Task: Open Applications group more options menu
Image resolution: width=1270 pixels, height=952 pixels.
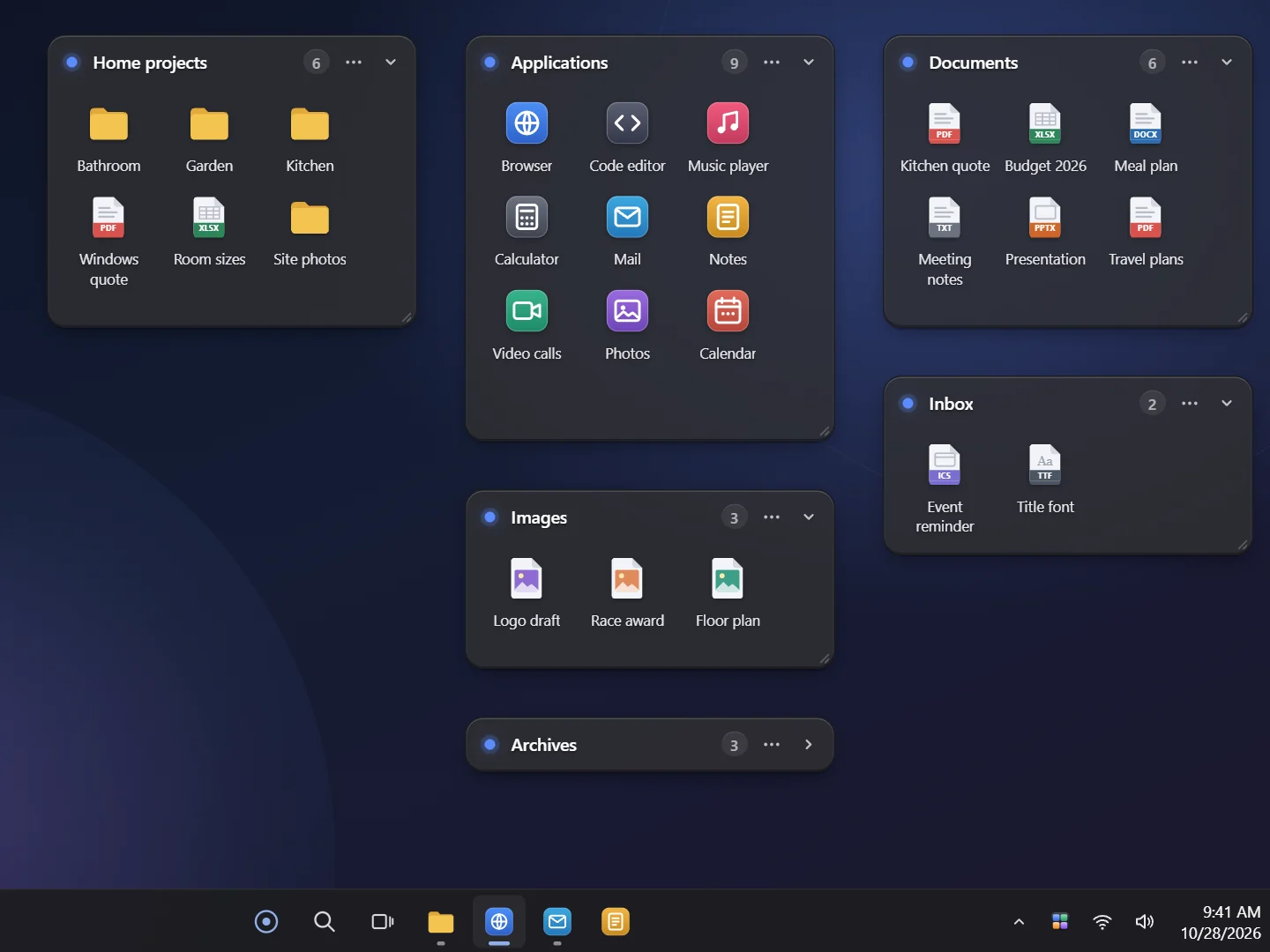Action: 772,63
